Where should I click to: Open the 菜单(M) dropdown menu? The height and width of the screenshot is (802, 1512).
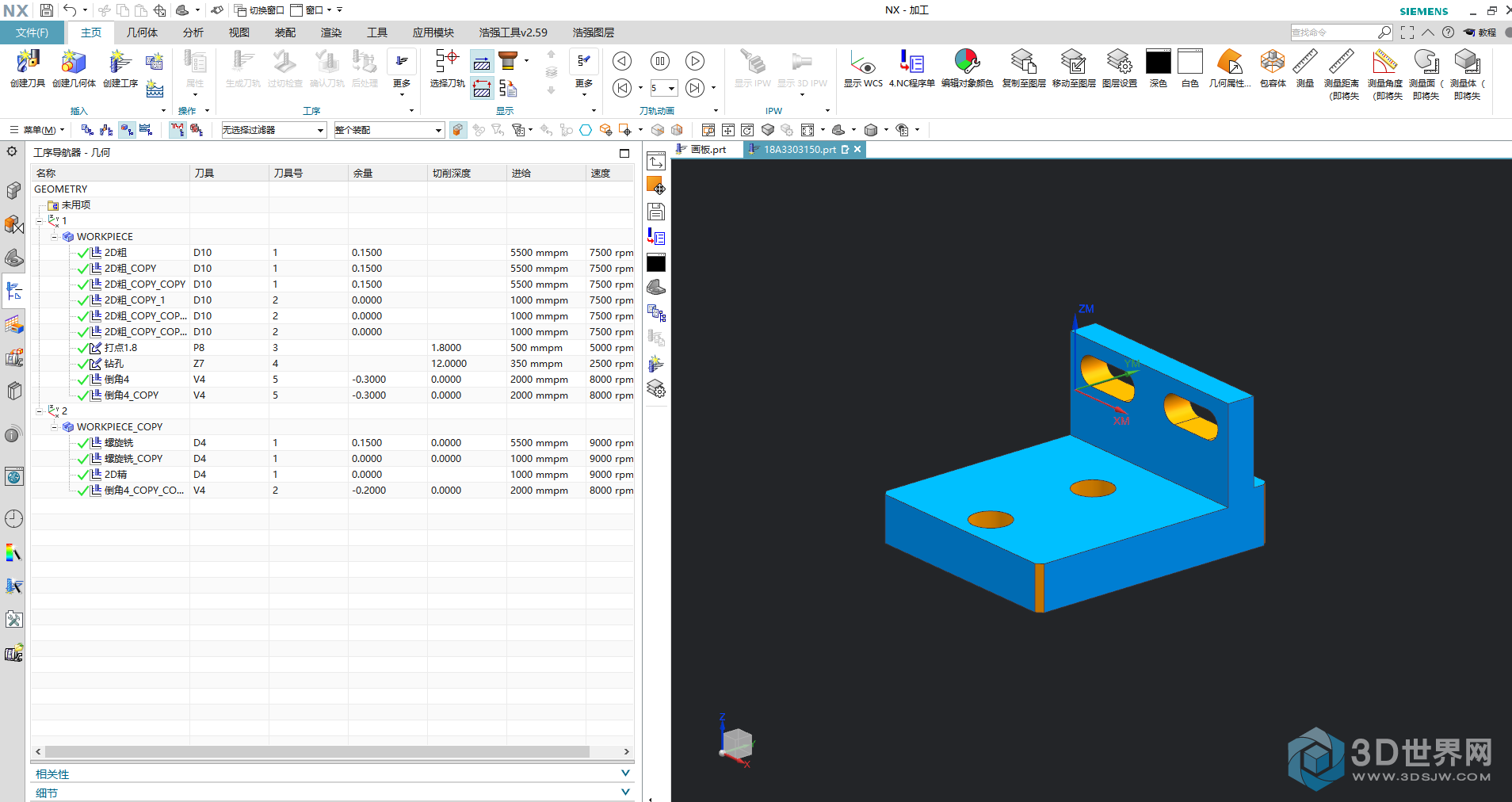coord(37,130)
